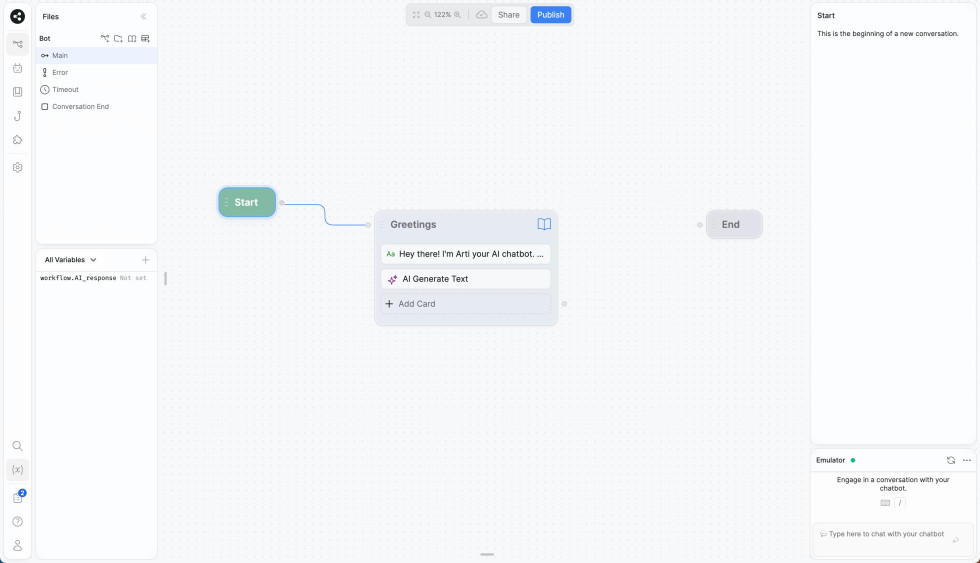The width and height of the screenshot is (980, 563).
Task: Expand the All Variables dropdown
Action: [71, 260]
